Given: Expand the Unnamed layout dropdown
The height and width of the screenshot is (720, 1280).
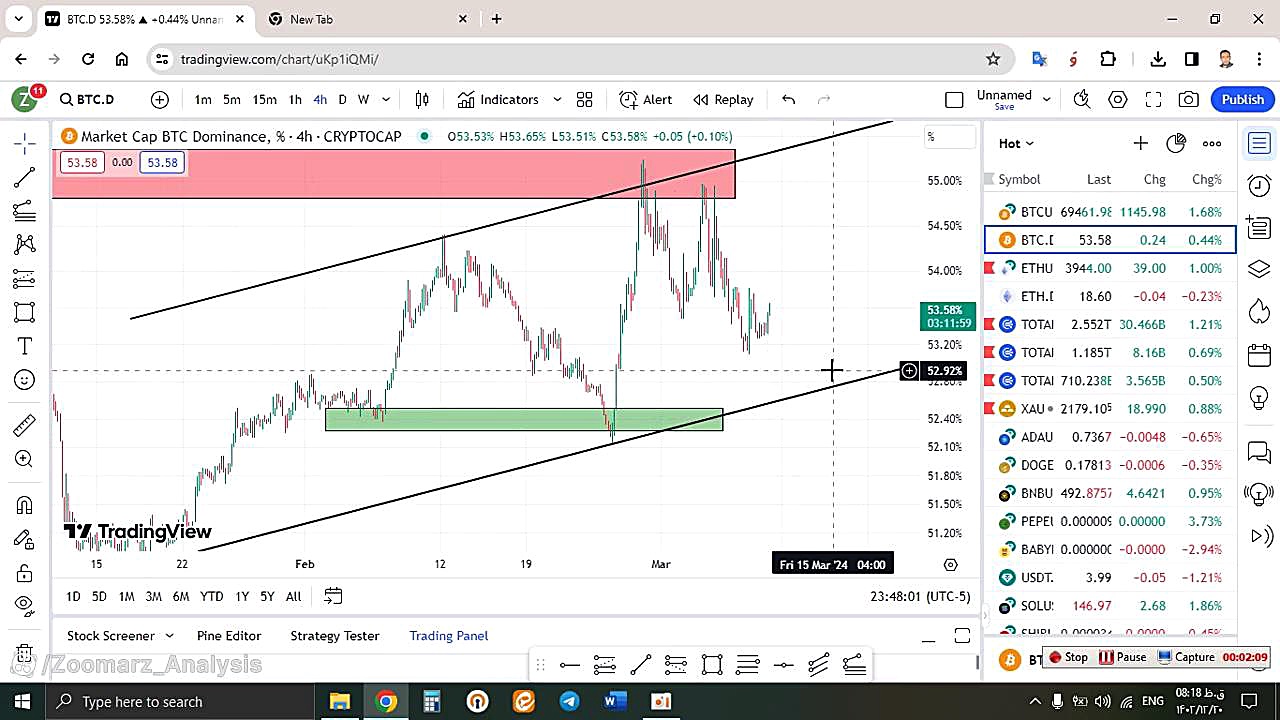Looking at the screenshot, I should click(x=1047, y=99).
